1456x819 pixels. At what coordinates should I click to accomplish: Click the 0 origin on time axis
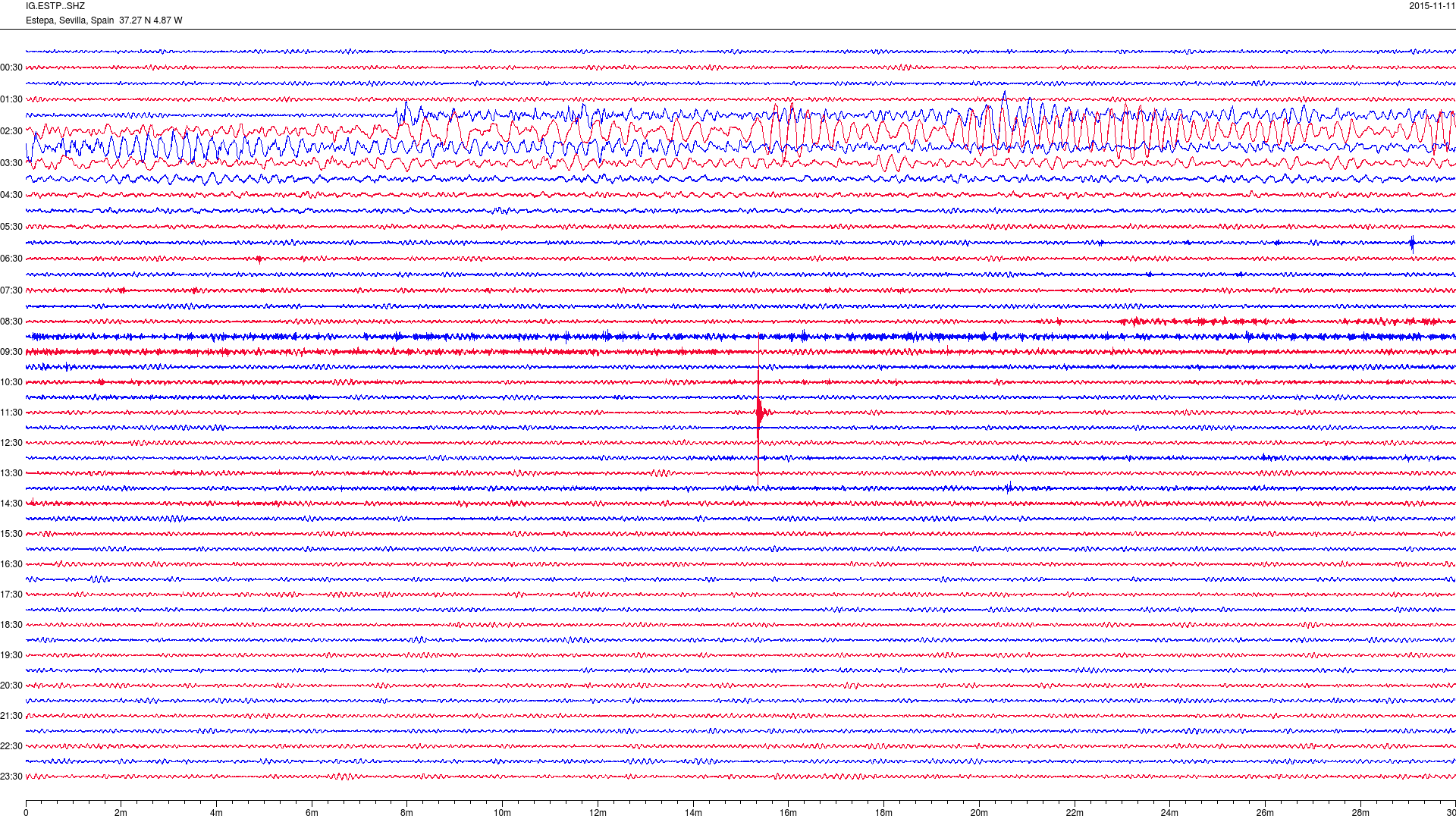click(x=26, y=813)
